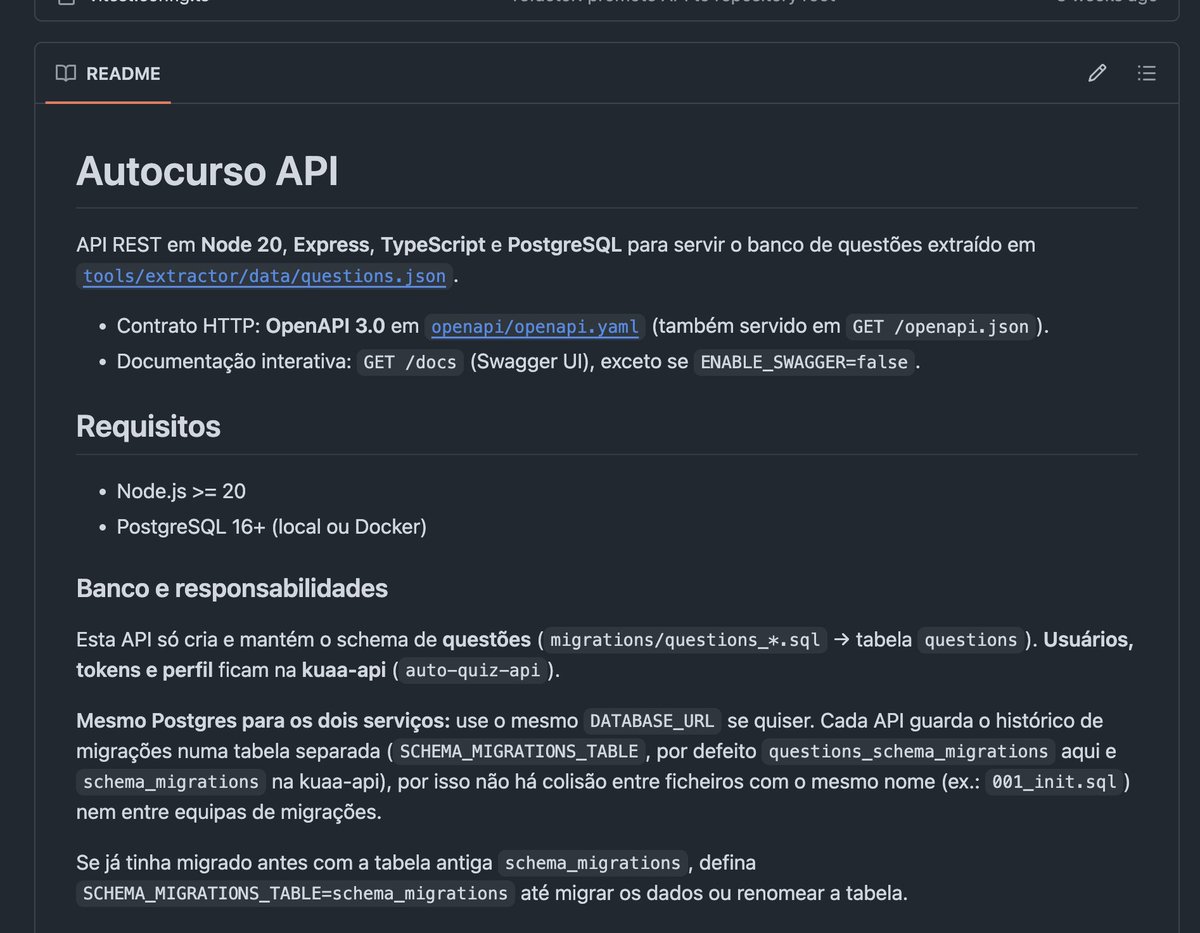Open the README edit pencil icon
This screenshot has width=1200, height=933.
[x=1097, y=73]
